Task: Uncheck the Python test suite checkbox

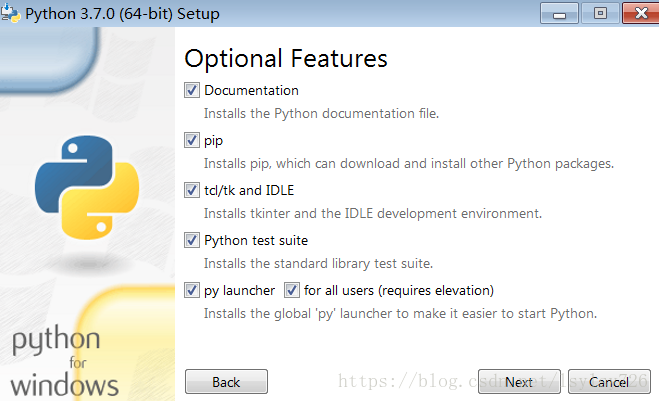Action: (192, 240)
